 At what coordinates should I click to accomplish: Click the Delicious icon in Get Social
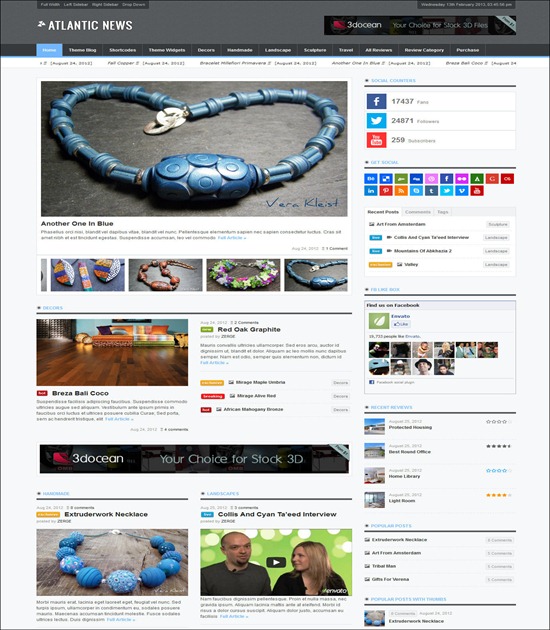tap(386, 178)
